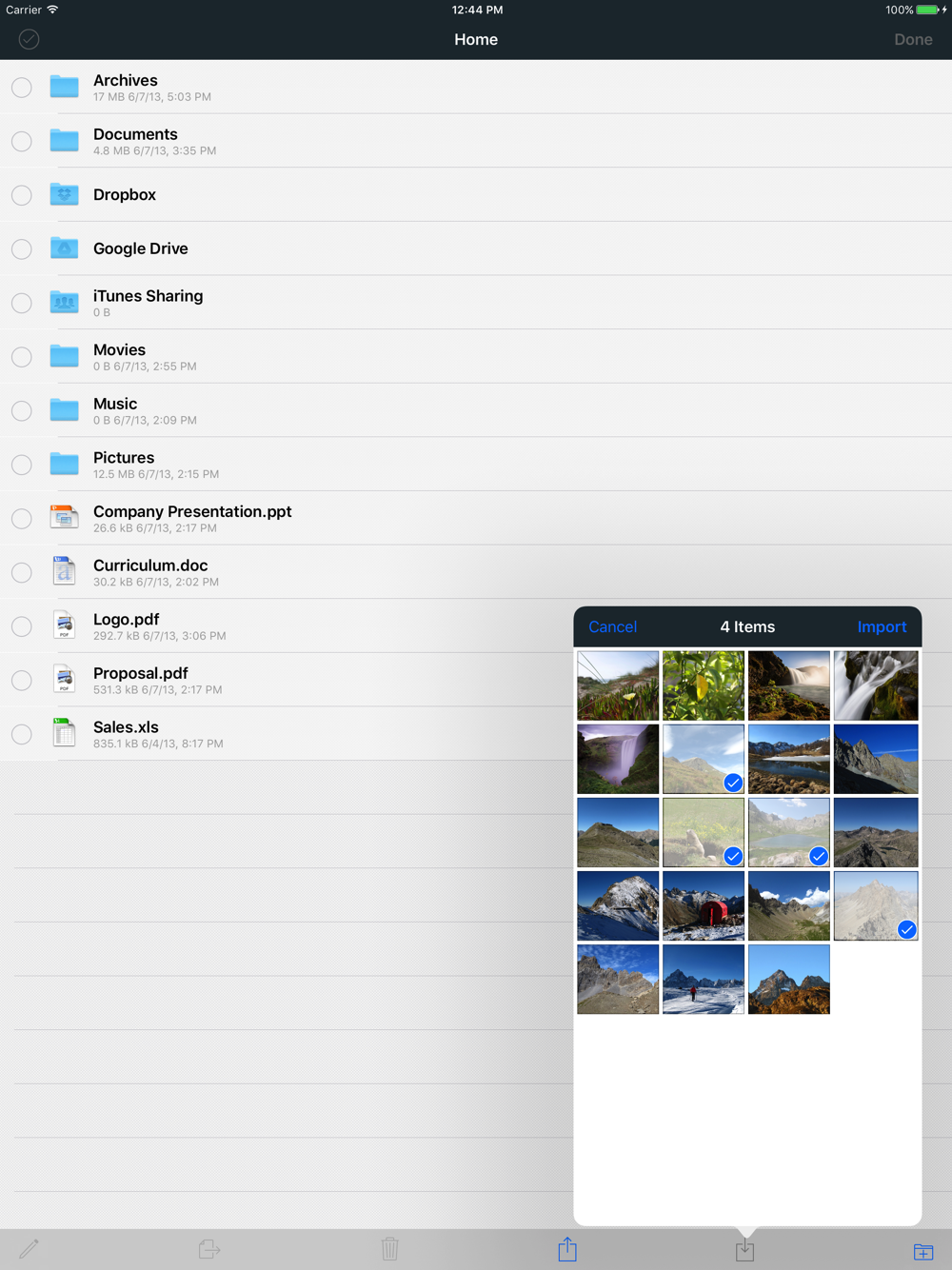The width and height of the screenshot is (952, 1270).
Task: Tap the Sales.xls spreadsheet icon
Action: click(64, 733)
